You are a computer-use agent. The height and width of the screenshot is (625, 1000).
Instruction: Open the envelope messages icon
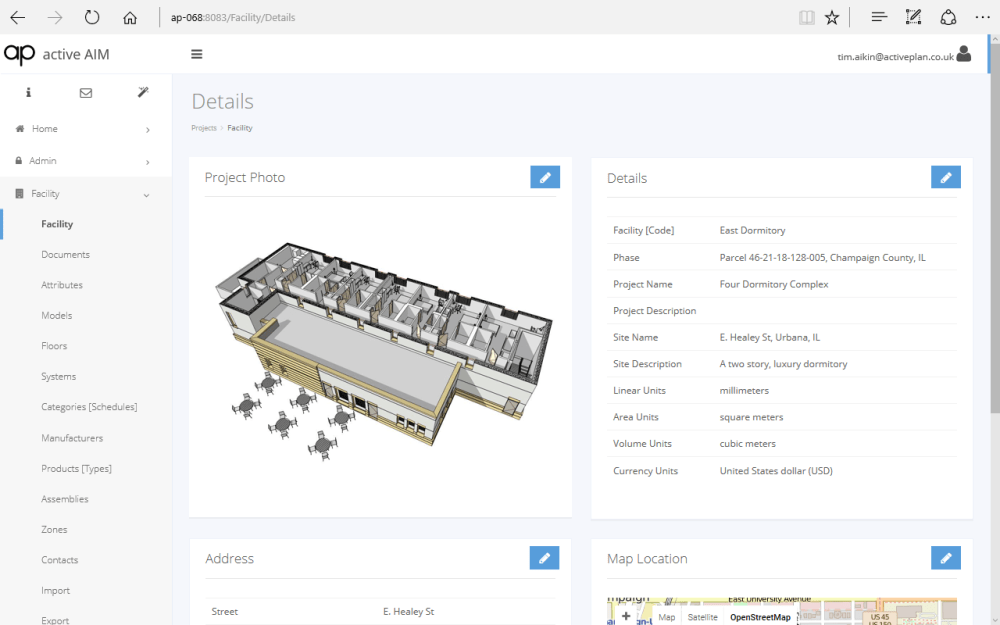click(x=86, y=93)
